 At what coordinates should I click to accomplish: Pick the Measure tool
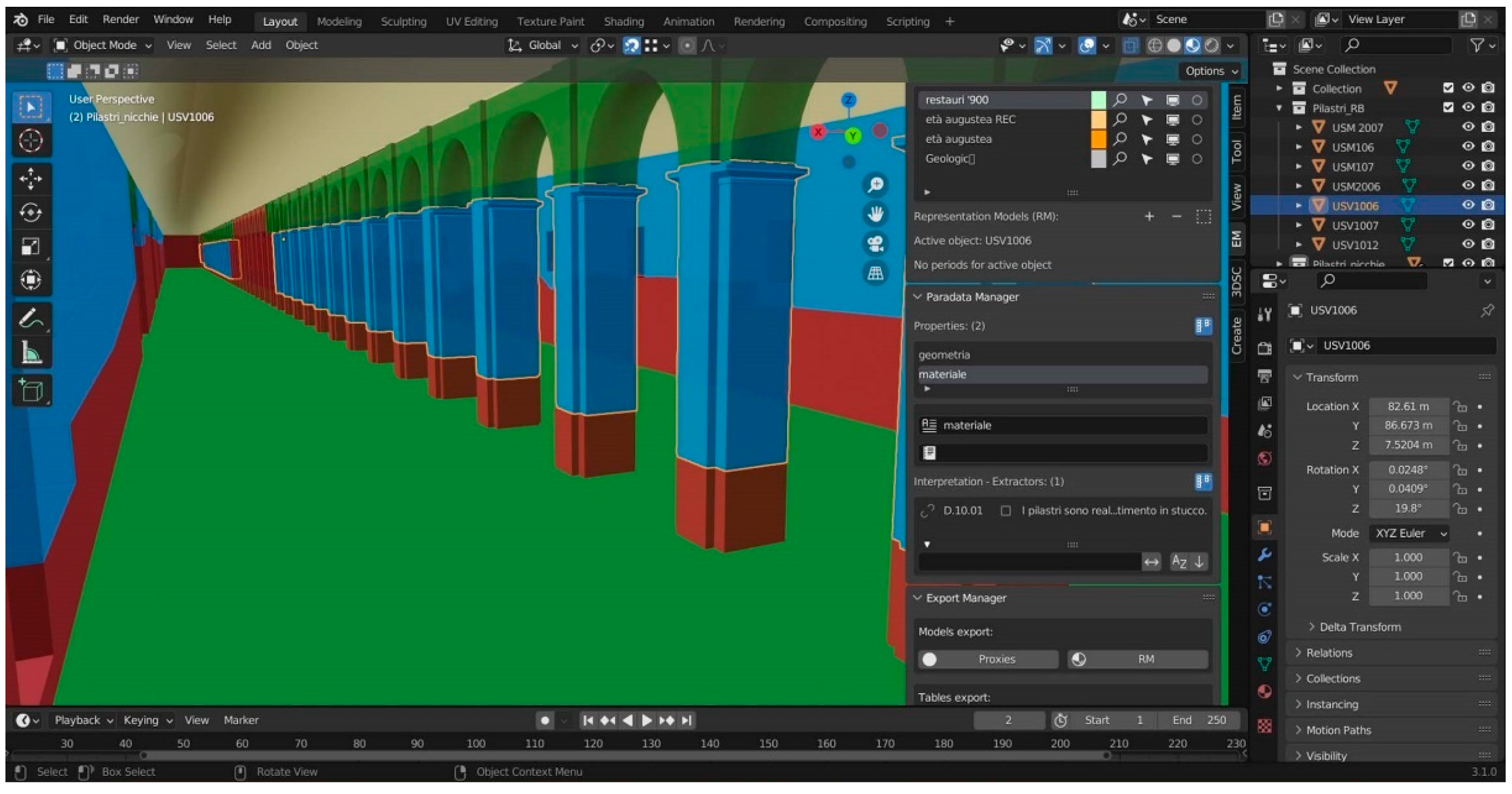pos(30,353)
